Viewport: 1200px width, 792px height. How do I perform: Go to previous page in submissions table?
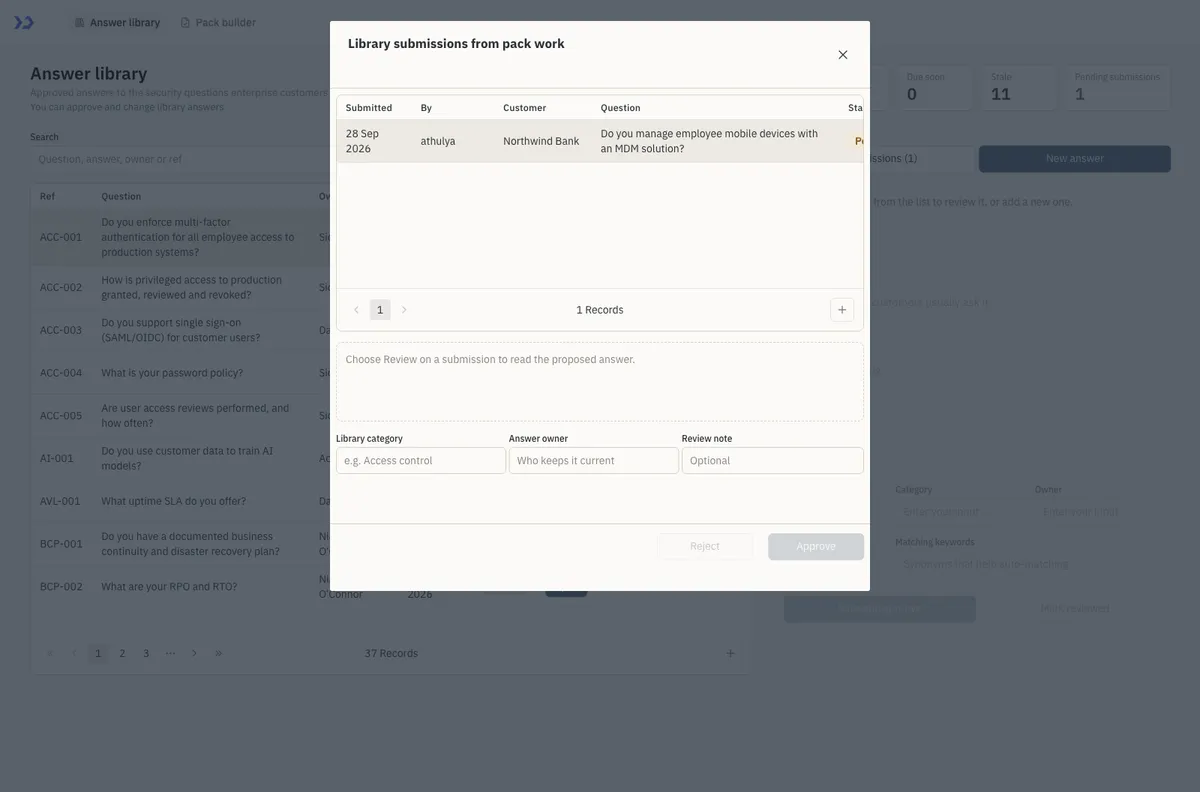356,310
